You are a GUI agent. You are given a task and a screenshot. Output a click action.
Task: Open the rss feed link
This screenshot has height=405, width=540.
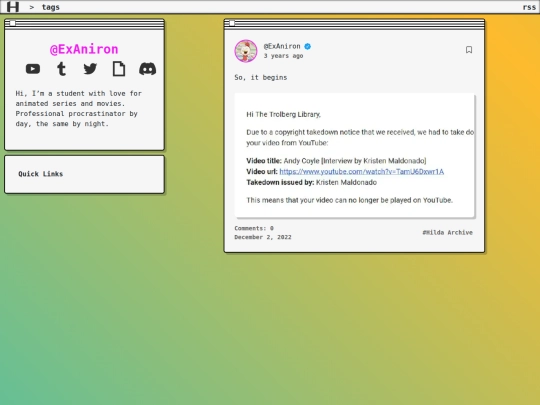(529, 7)
